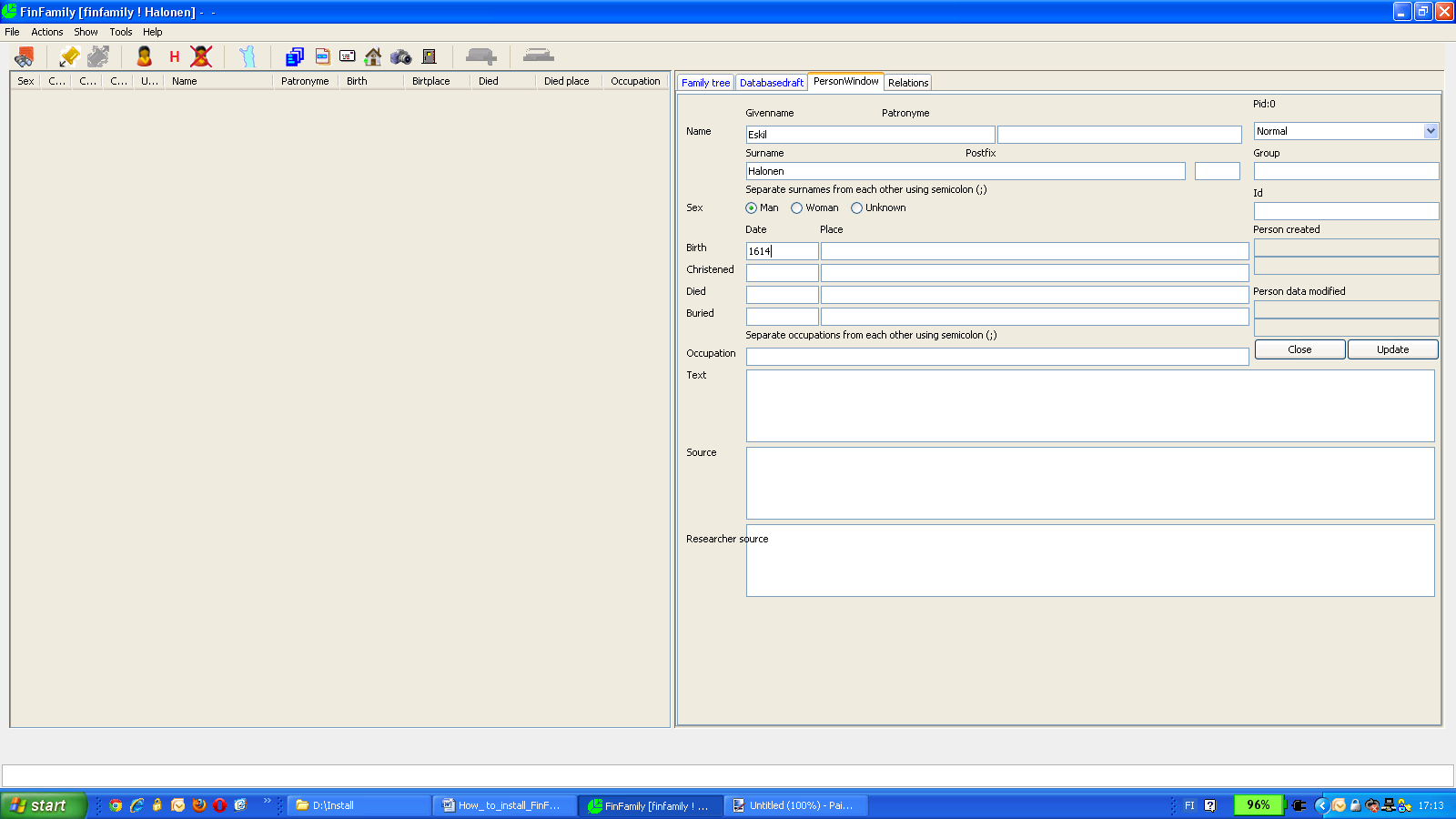Image resolution: width=1456 pixels, height=819 pixels.
Task: Sort list by the Name column header
Action: click(218, 81)
